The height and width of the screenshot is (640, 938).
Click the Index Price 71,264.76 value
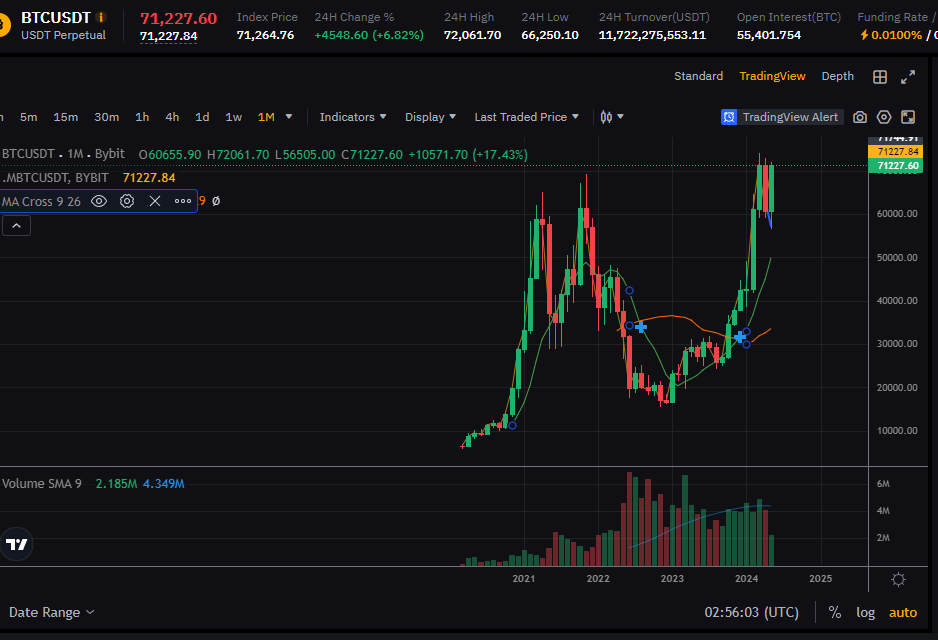(x=266, y=35)
